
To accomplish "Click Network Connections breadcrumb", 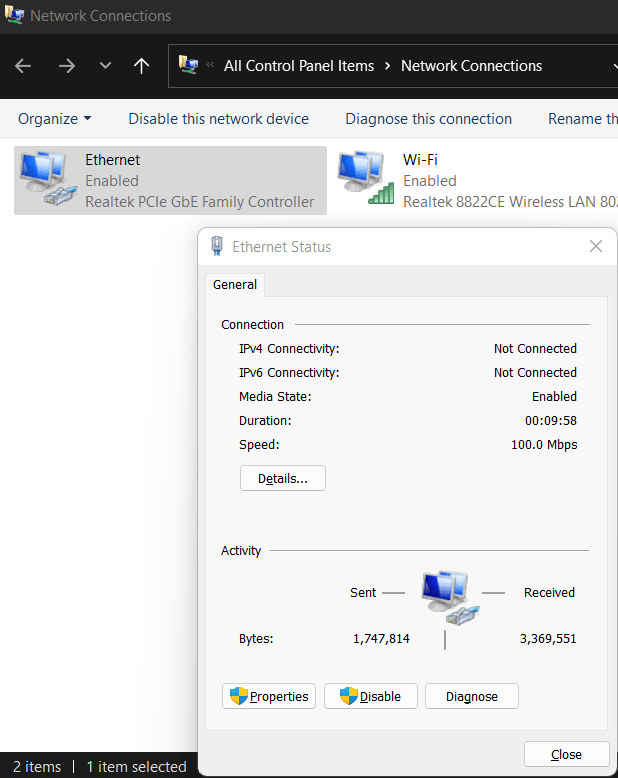I will click(471, 65).
